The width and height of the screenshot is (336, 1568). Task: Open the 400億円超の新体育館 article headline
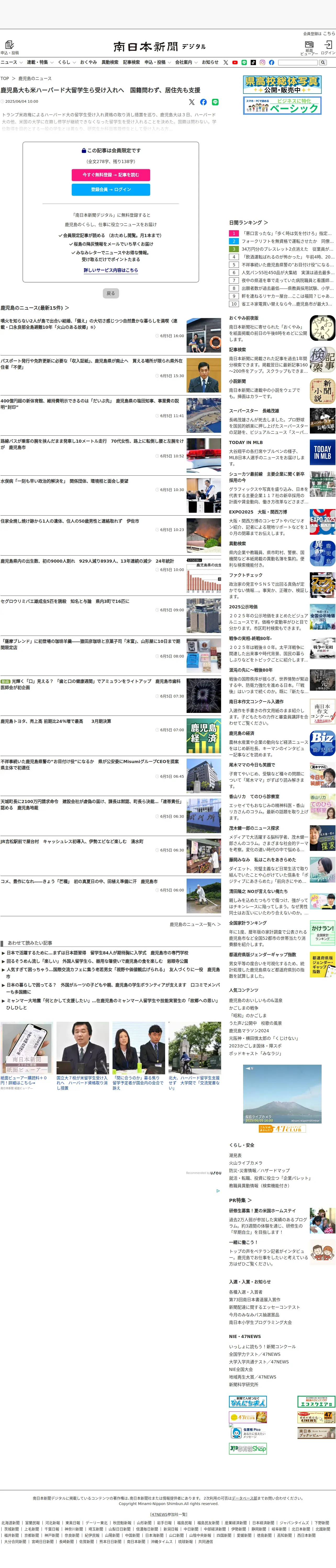click(x=90, y=404)
